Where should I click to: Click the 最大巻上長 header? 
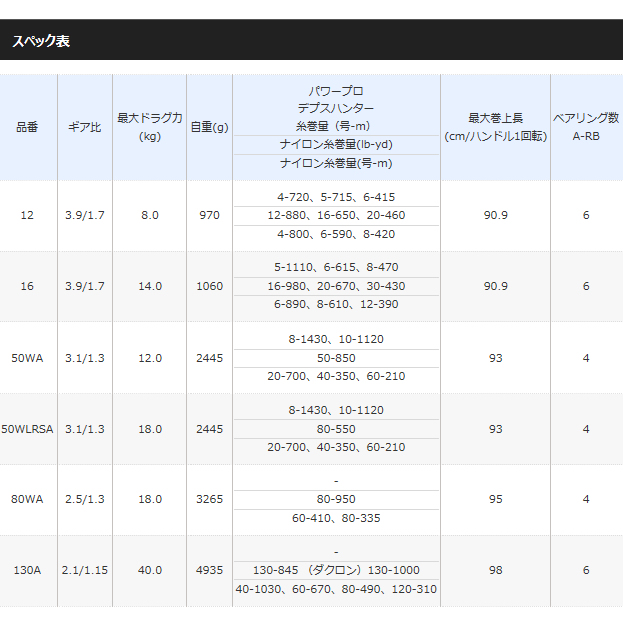pos(495,127)
